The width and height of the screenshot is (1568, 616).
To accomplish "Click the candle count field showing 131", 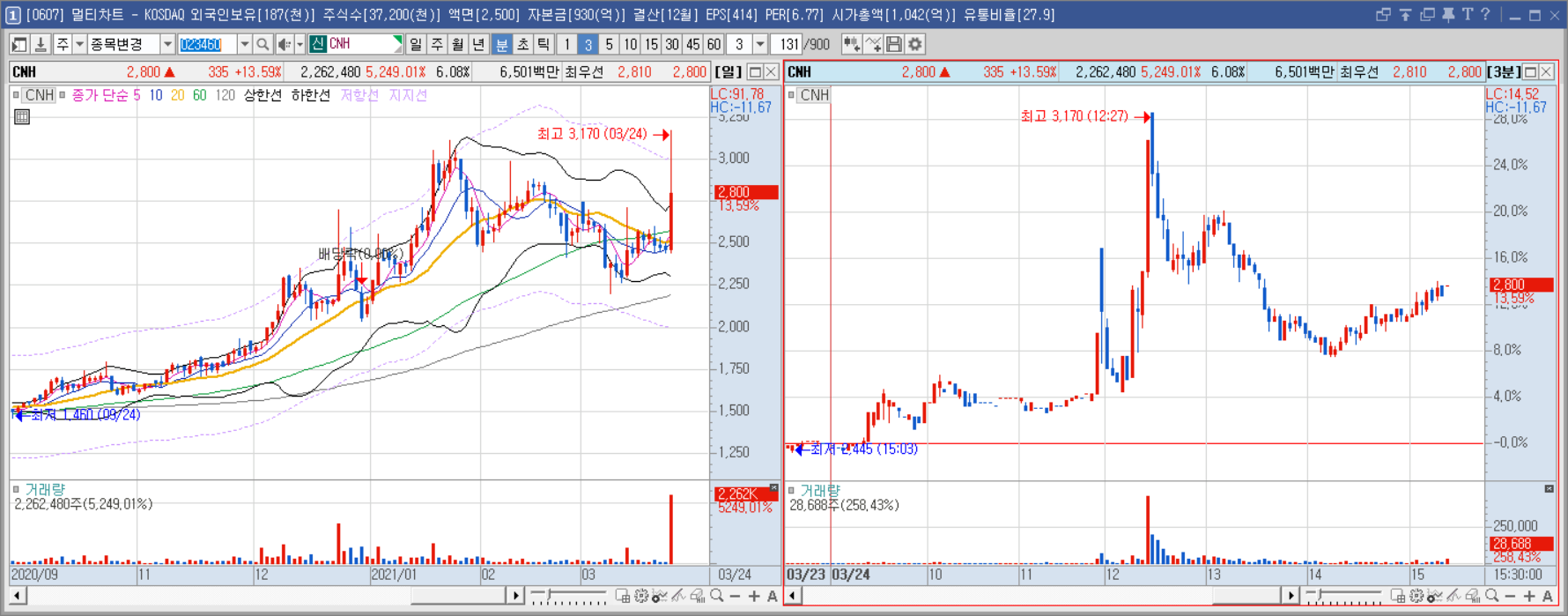I will tap(788, 44).
